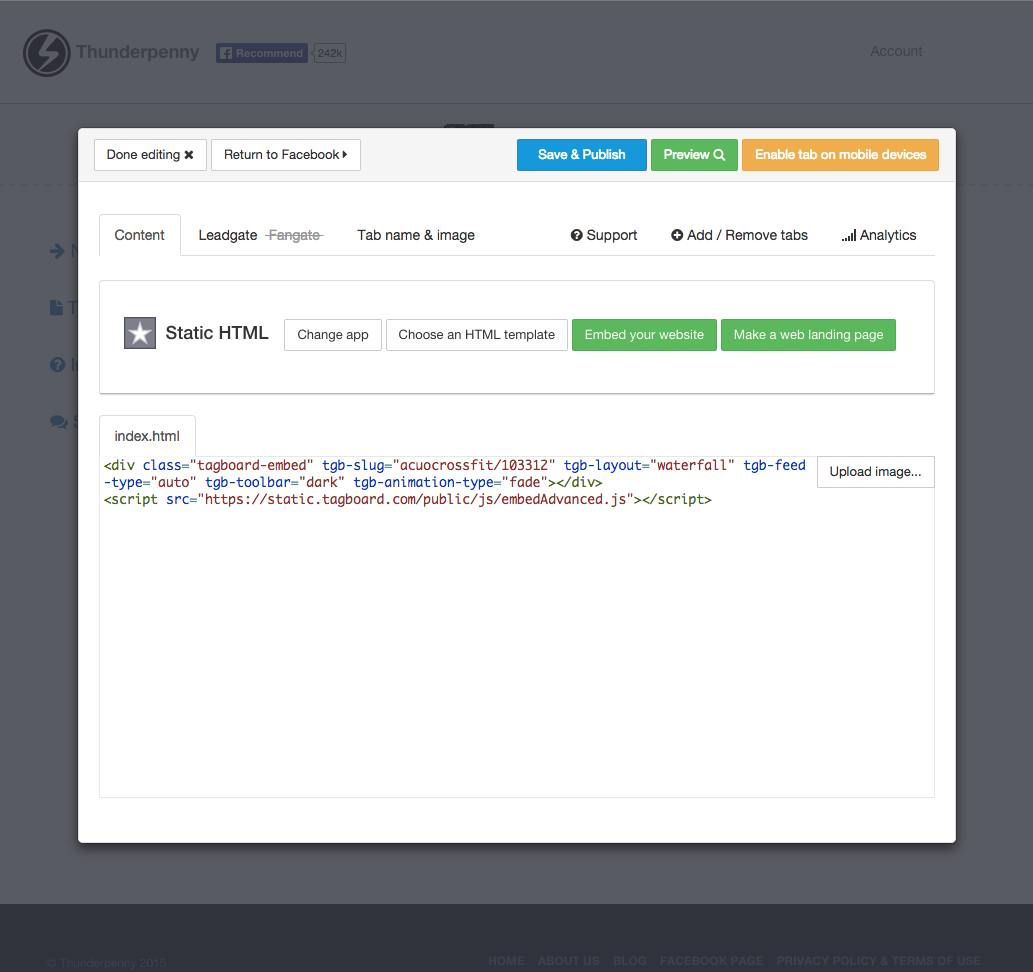Open the Analytics tab
This screenshot has width=1033, height=972.
point(879,235)
